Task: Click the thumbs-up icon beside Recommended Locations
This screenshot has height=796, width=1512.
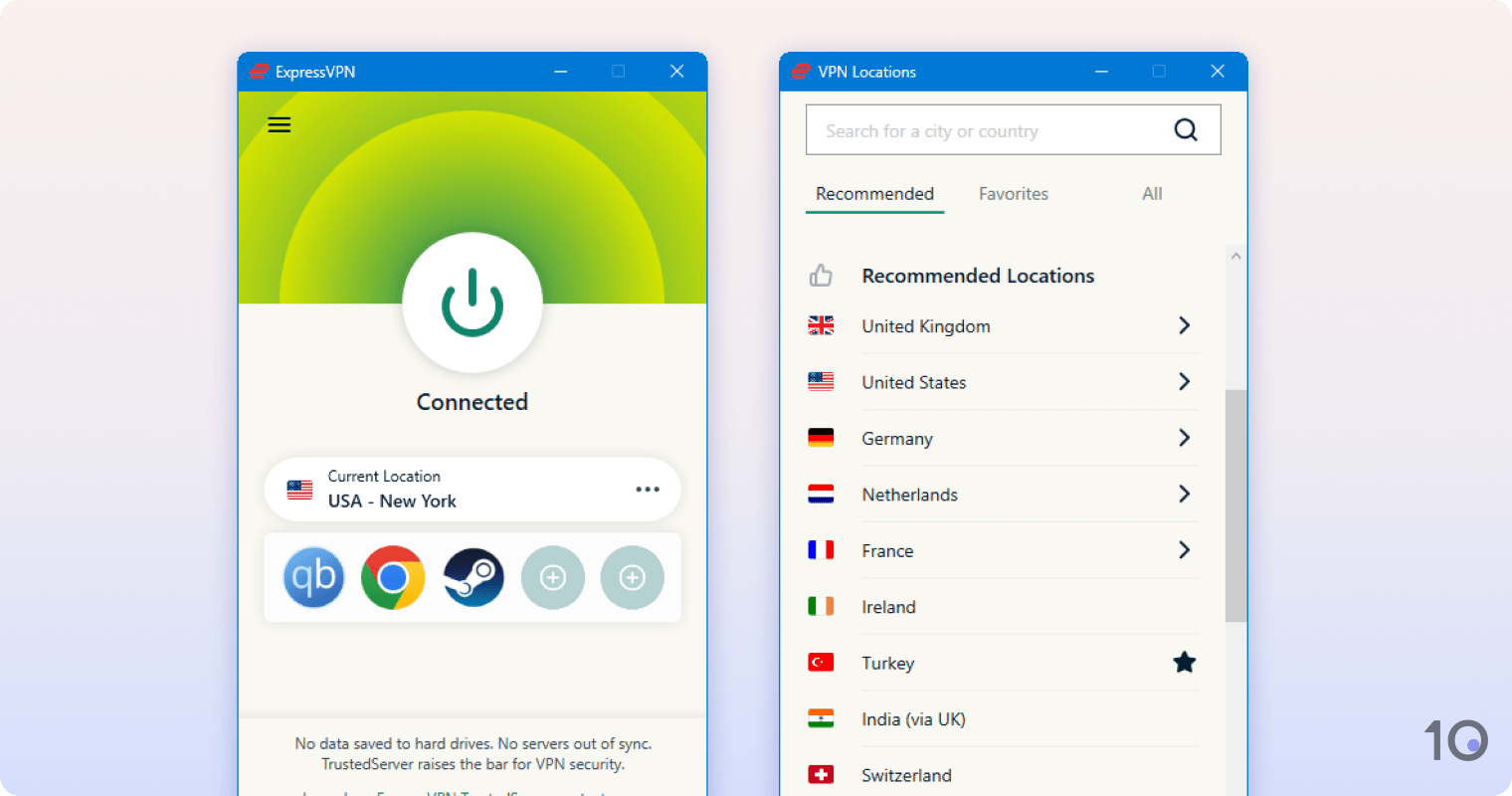Action: pyautogui.click(x=820, y=275)
